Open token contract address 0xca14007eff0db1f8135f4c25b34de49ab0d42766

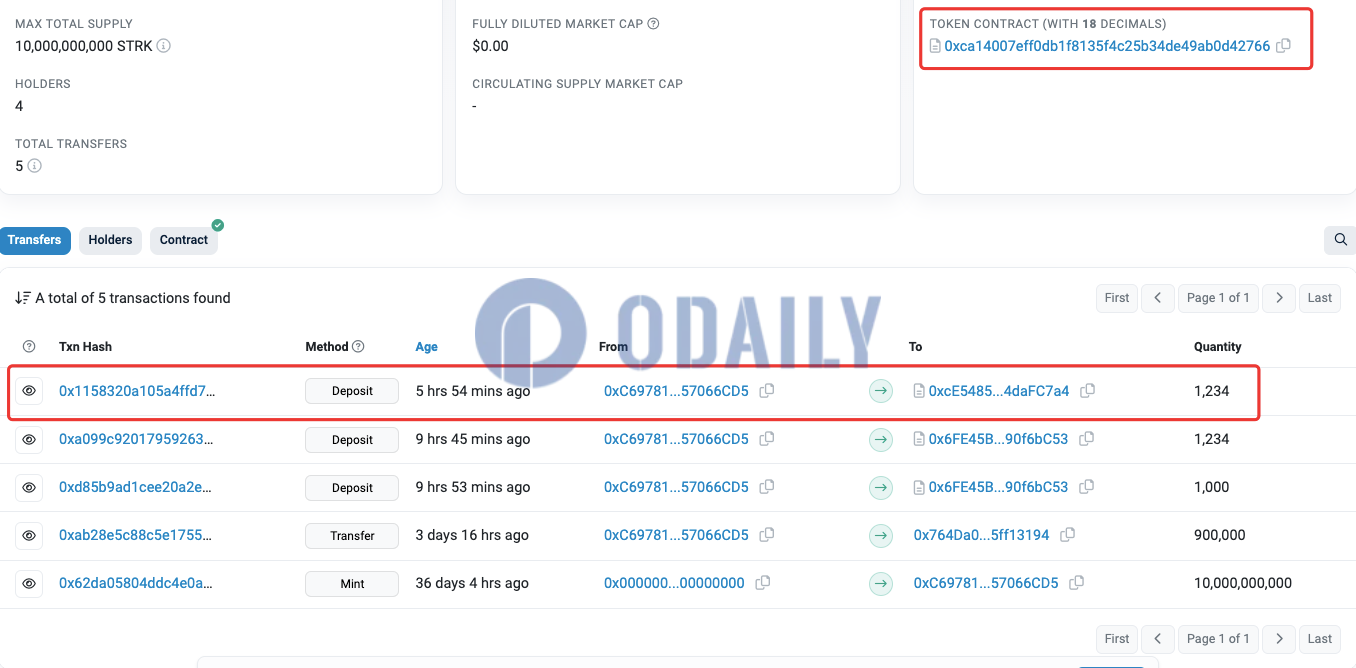coord(1107,46)
